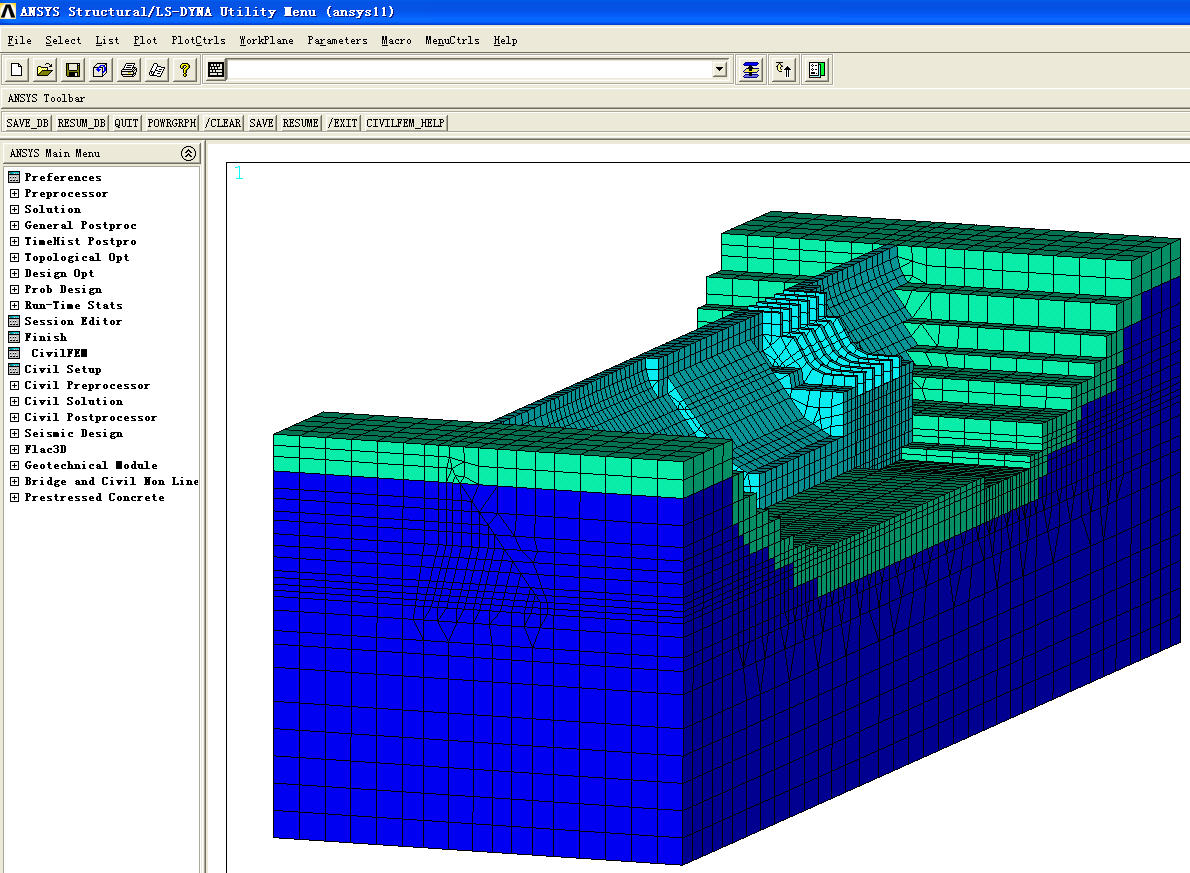Screen dimensions: 1190x873
Task: Click the SAVE button in ANSYS Toolbar
Action: point(261,123)
